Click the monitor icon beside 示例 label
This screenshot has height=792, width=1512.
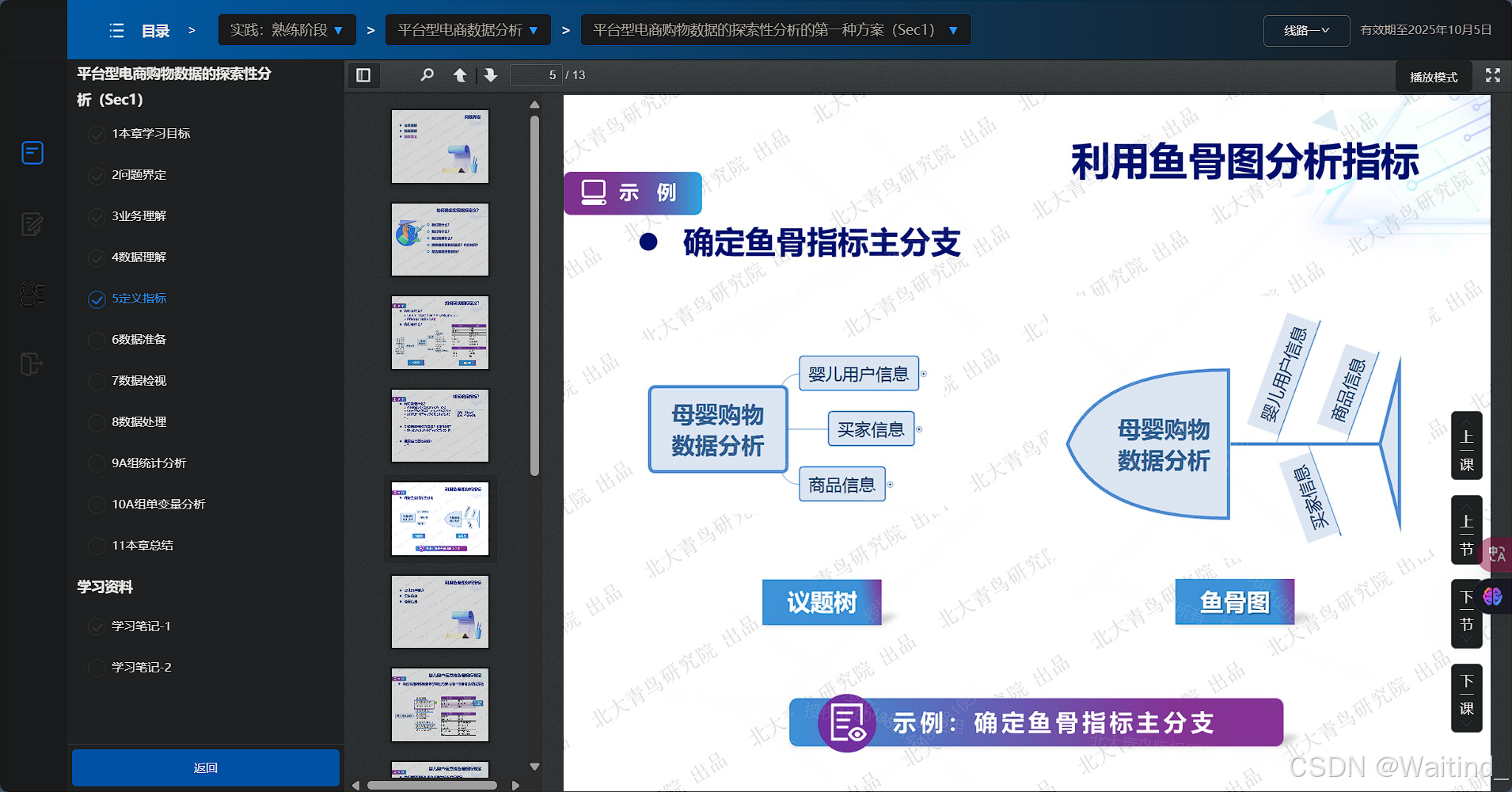pyautogui.click(x=594, y=193)
